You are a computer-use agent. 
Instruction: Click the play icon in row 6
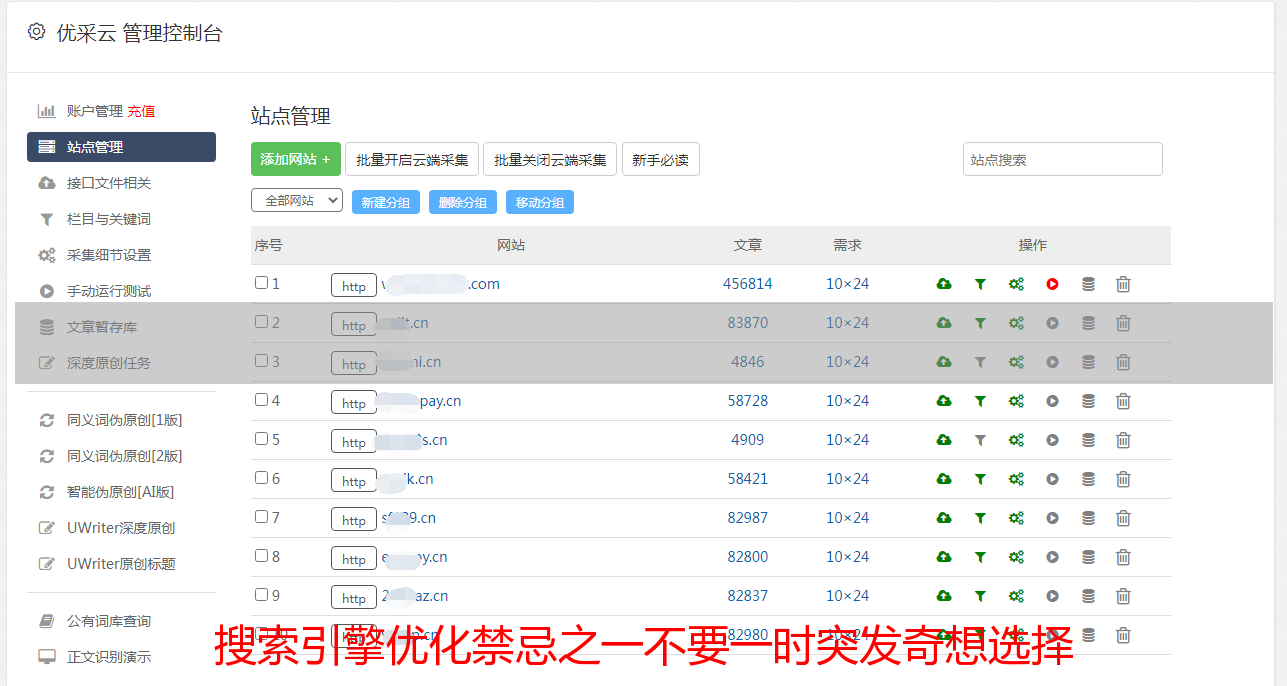coord(1052,479)
